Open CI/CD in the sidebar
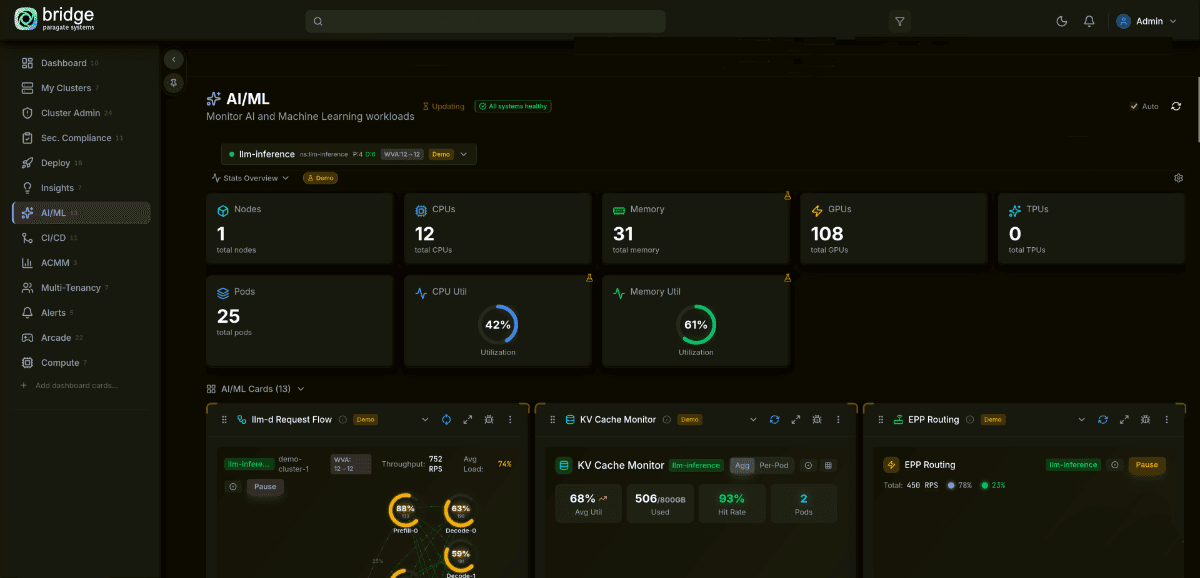The height and width of the screenshot is (578, 1200). click(81, 238)
